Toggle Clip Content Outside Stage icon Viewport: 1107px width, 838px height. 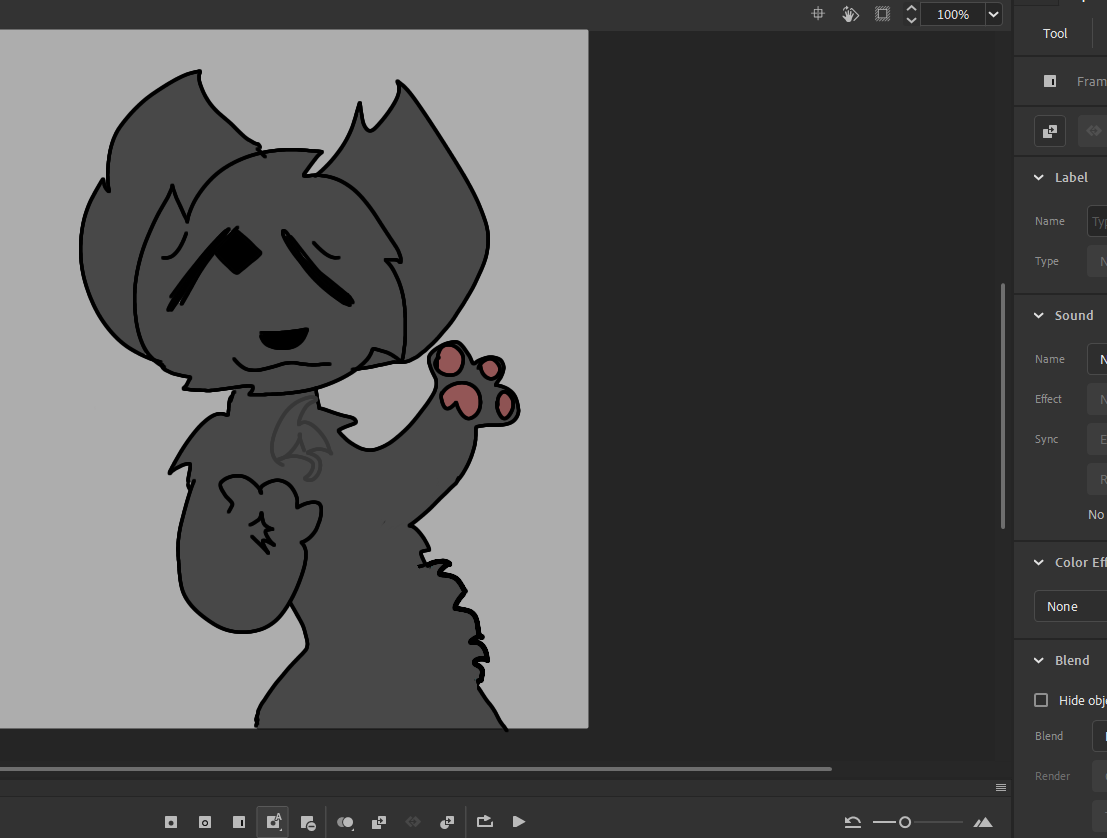882,14
